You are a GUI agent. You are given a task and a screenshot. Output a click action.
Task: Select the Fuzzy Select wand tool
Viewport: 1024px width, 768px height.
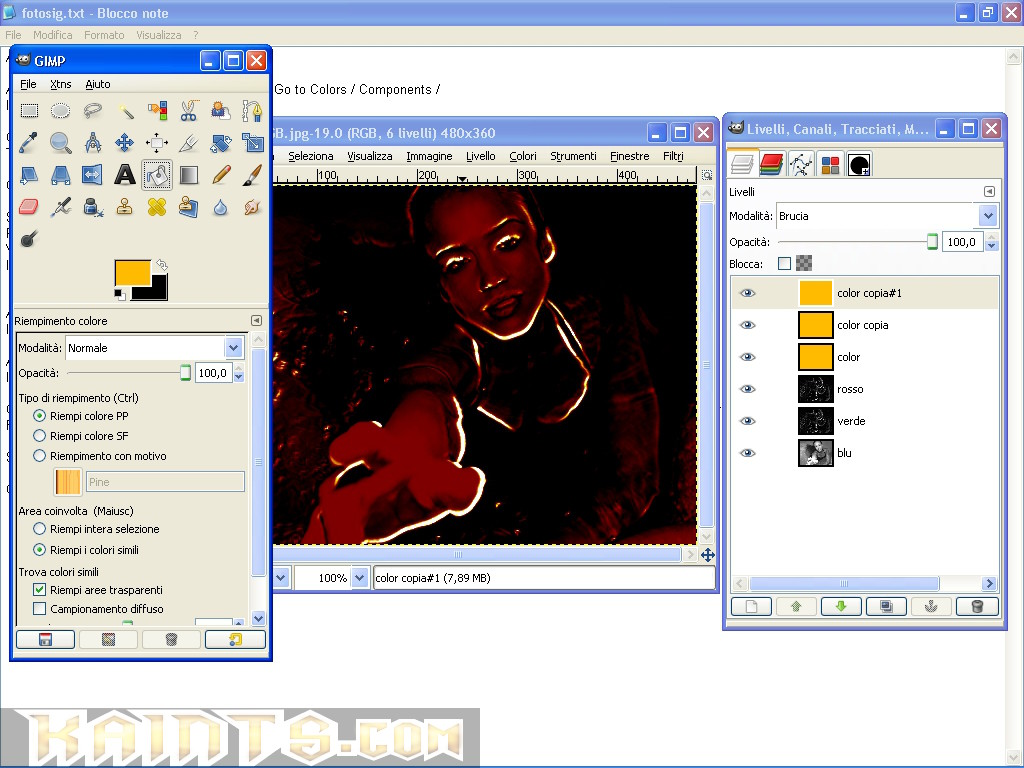(x=125, y=110)
